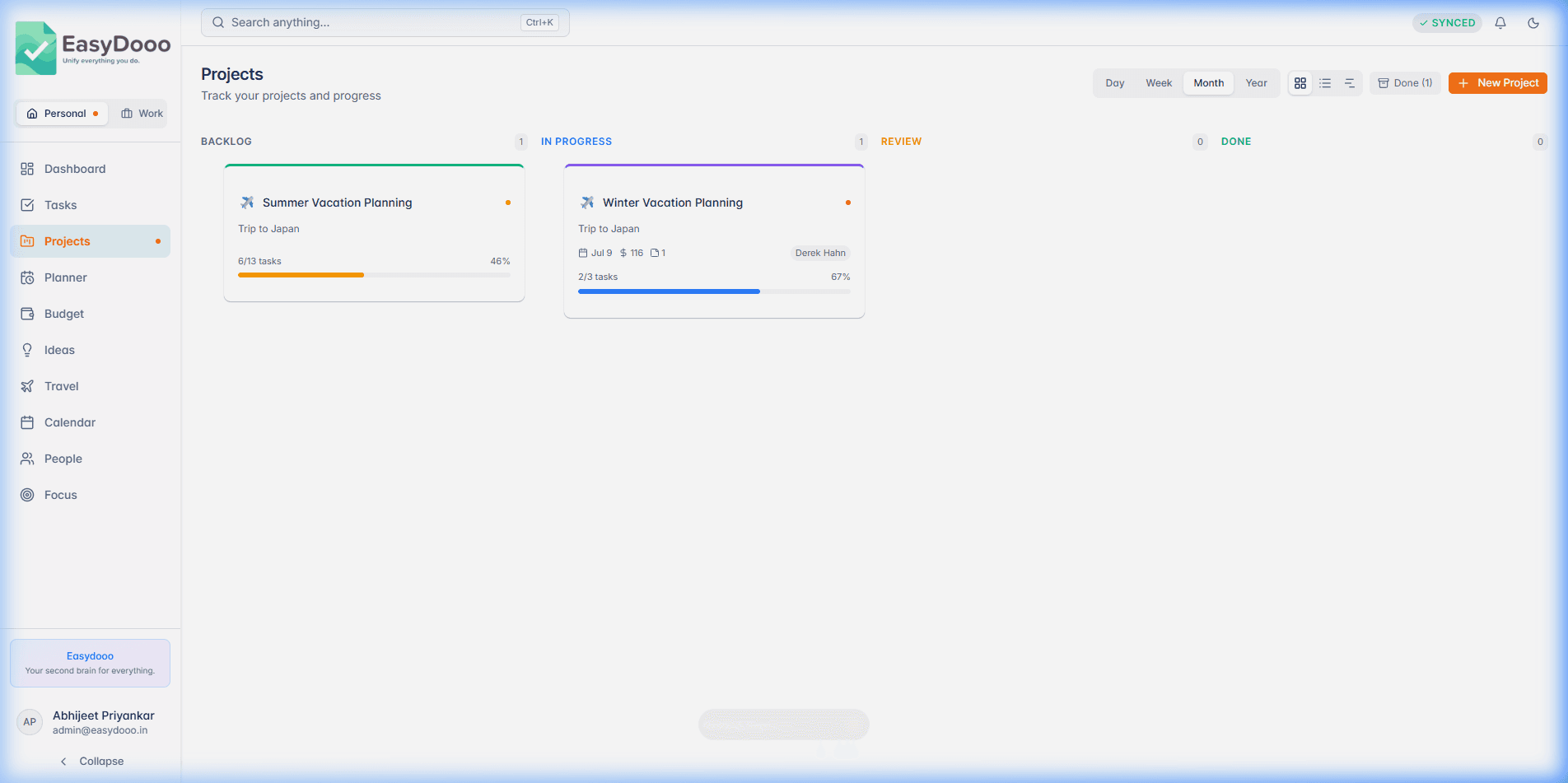1568x783 pixels.
Task: Toggle dark mode moon icon
Action: tap(1533, 23)
